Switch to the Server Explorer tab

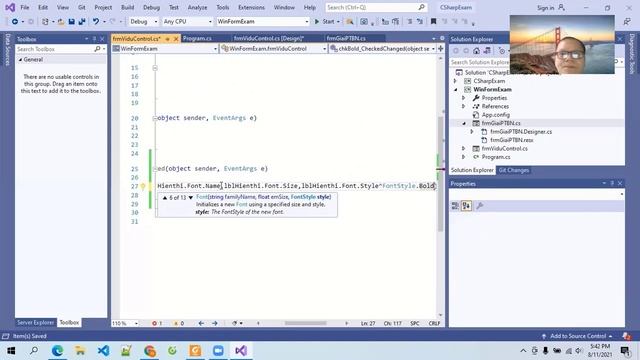(36, 322)
